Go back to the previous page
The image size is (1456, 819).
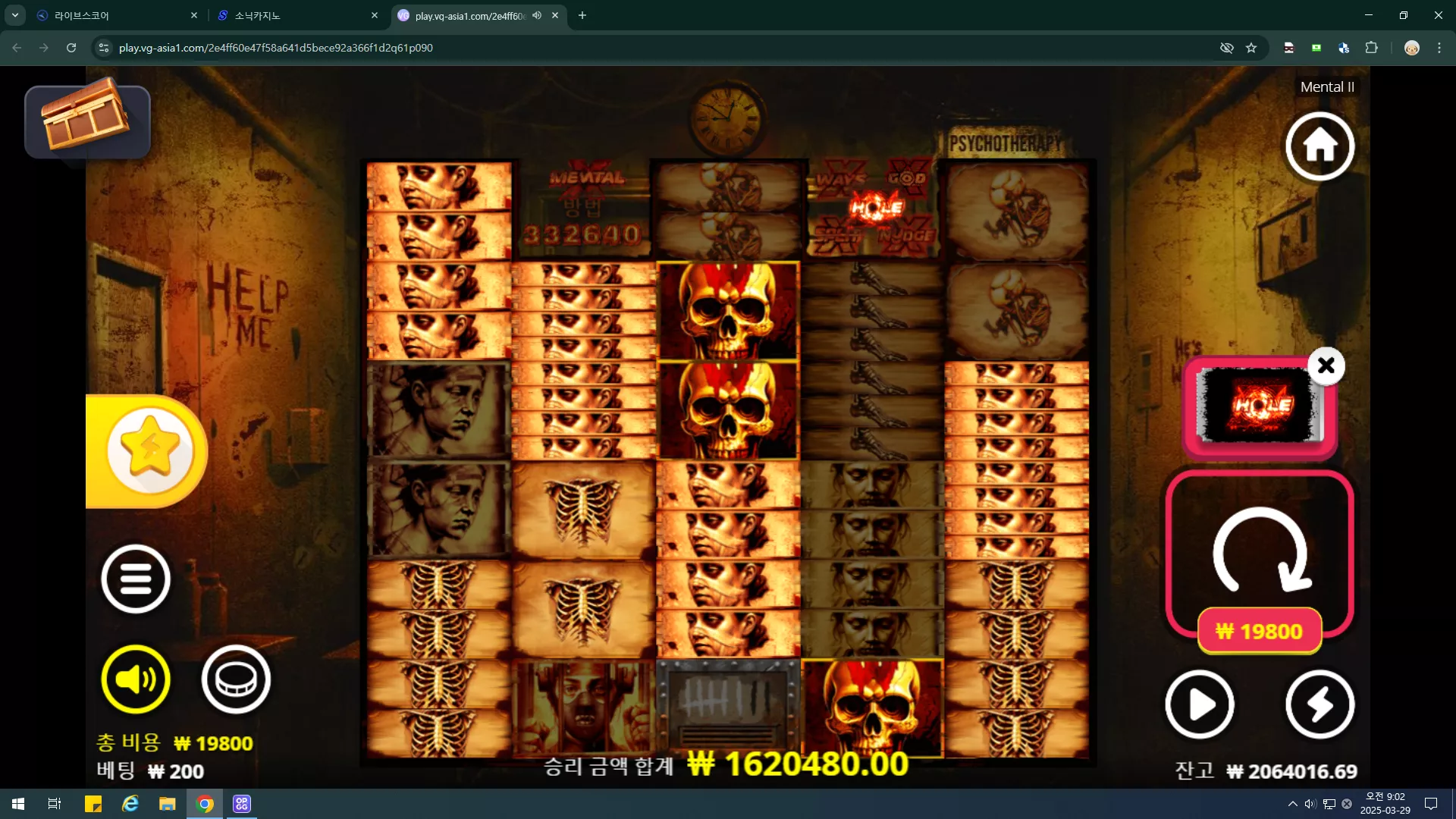pos(17,48)
